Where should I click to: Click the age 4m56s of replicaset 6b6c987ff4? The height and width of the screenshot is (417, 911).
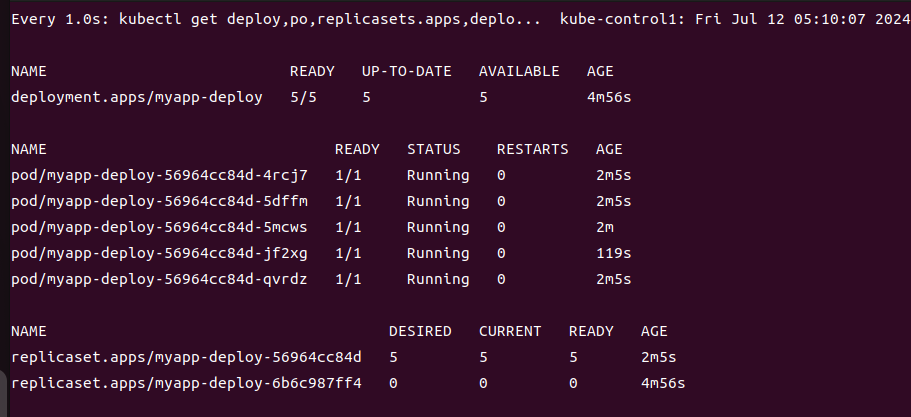pyautogui.click(x=663, y=383)
